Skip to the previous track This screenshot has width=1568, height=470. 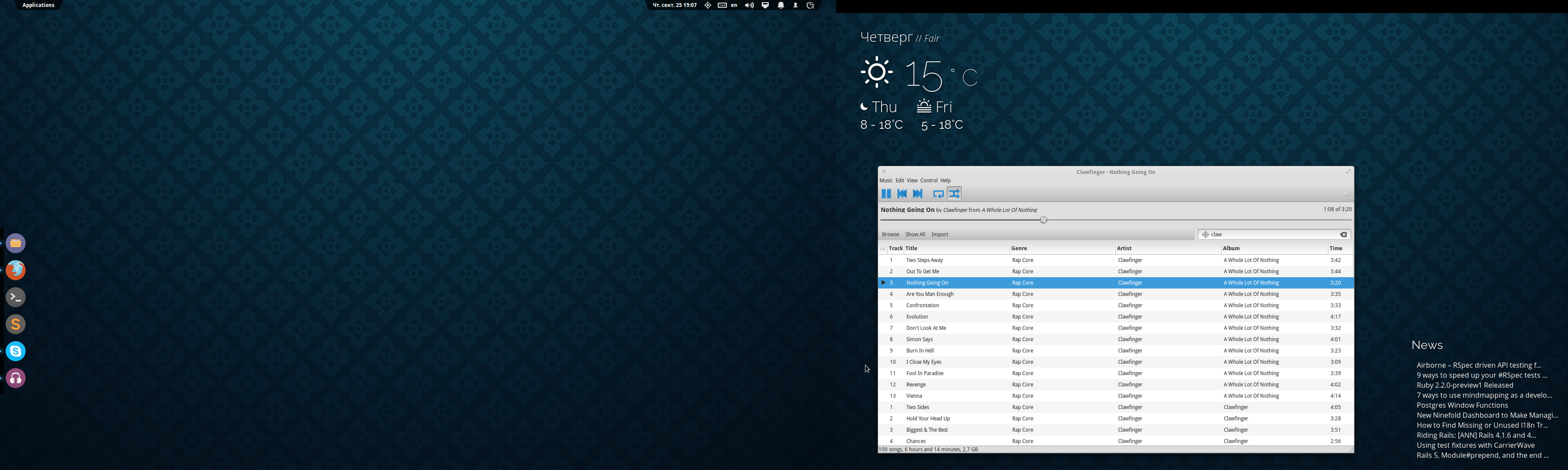pos(902,194)
